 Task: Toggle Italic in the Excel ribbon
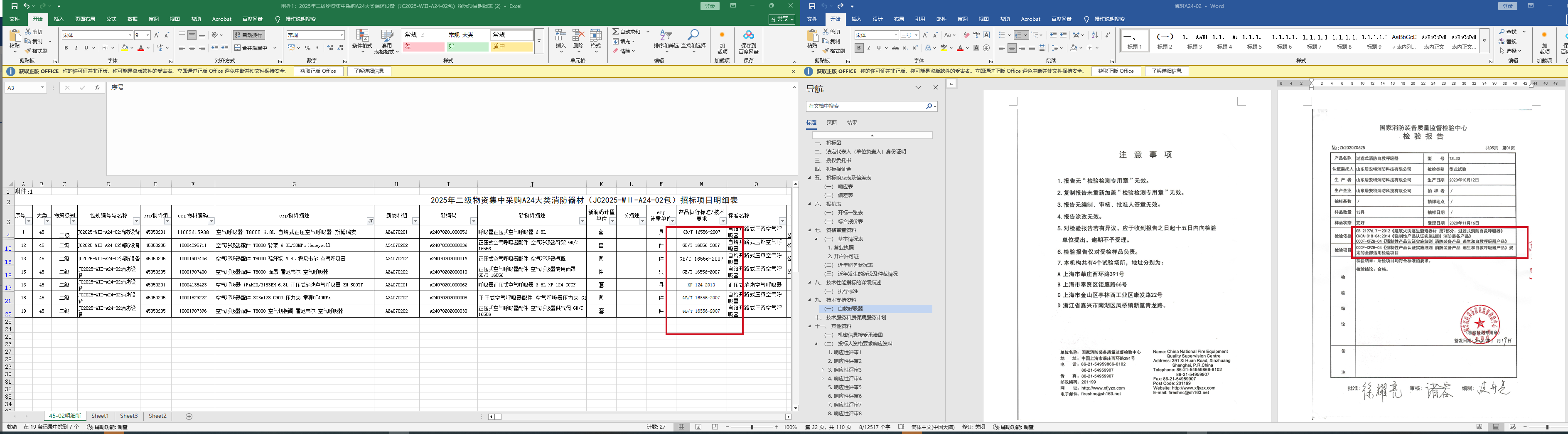[76, 48]
